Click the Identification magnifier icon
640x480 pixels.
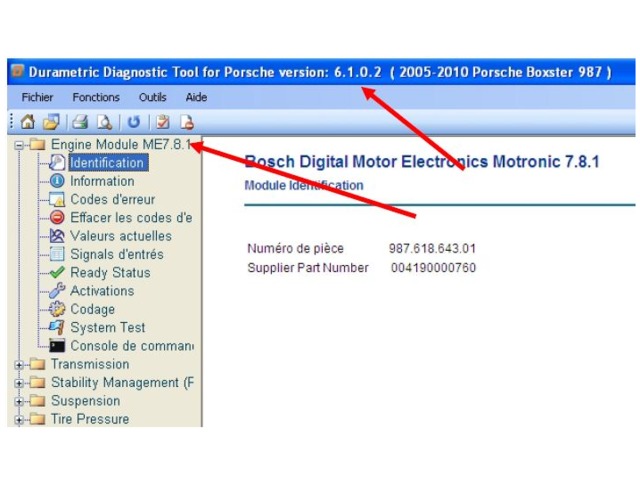57,162
